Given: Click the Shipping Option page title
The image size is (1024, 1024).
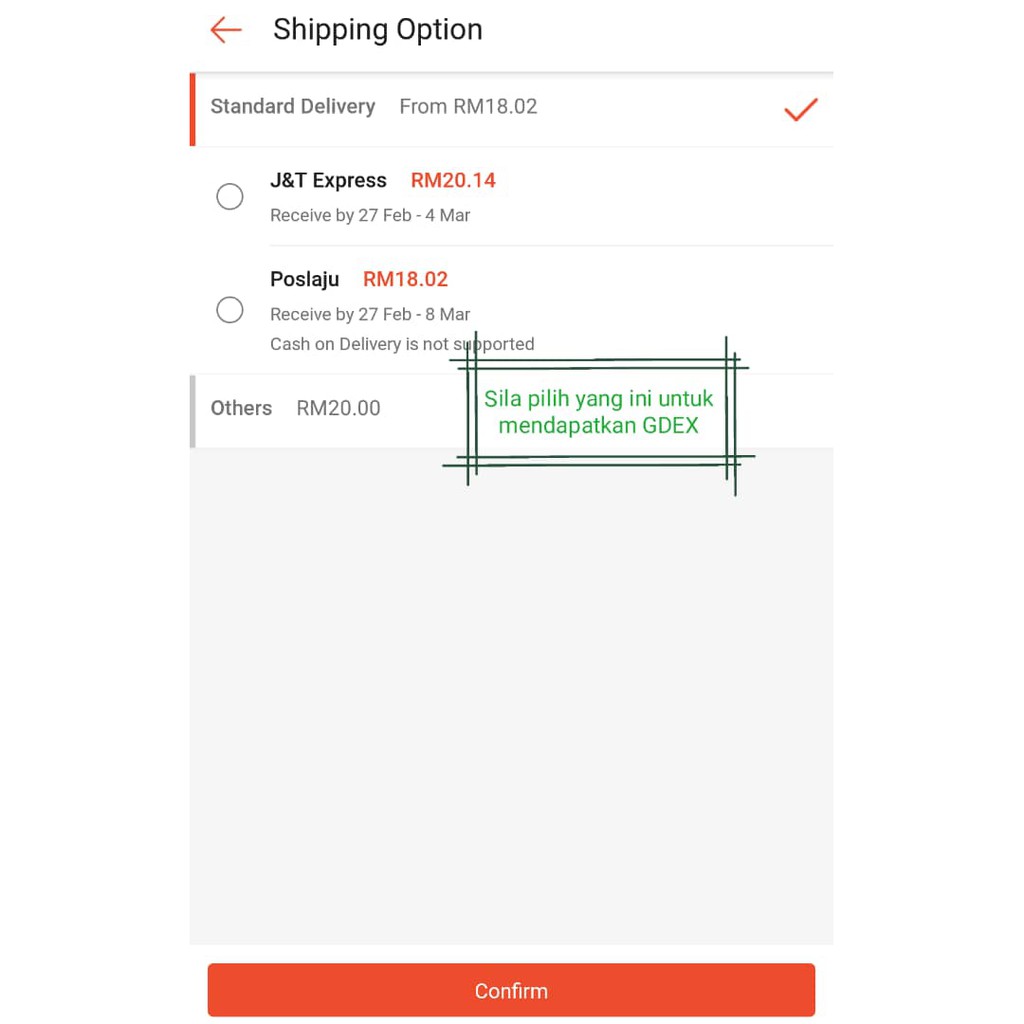Looking at the screenshot, I should 377,30.
